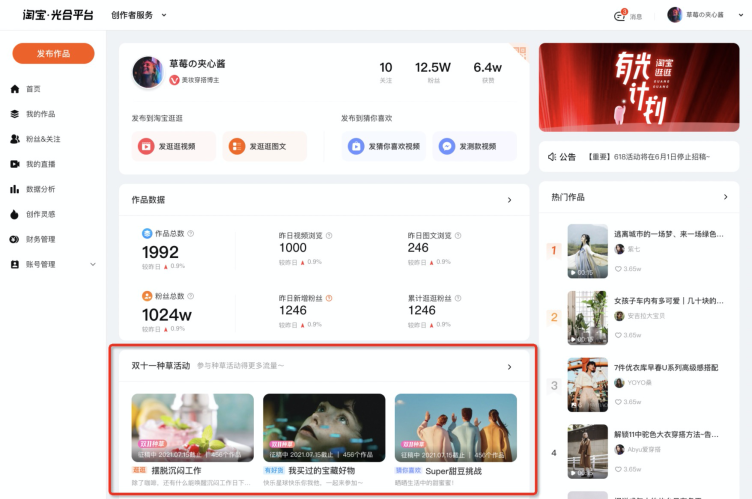This screenshot has height=499, width=752.
Task: Click author name Abyu爱穿搭
Action: [x=644, y=450]
